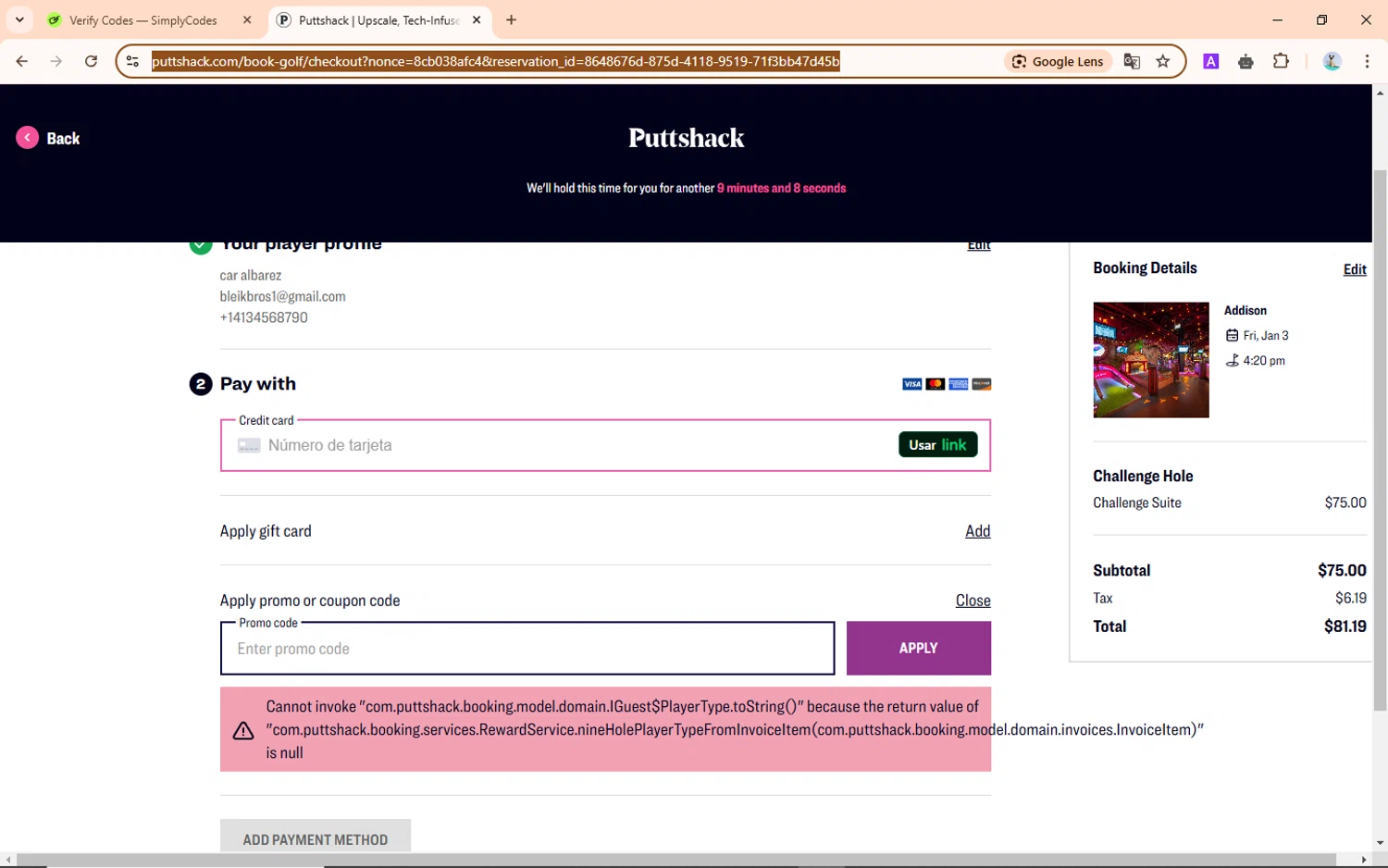Click the $81.19 total amount
The height and width of the screenshot is (868, 1388).
(1345, 626)
